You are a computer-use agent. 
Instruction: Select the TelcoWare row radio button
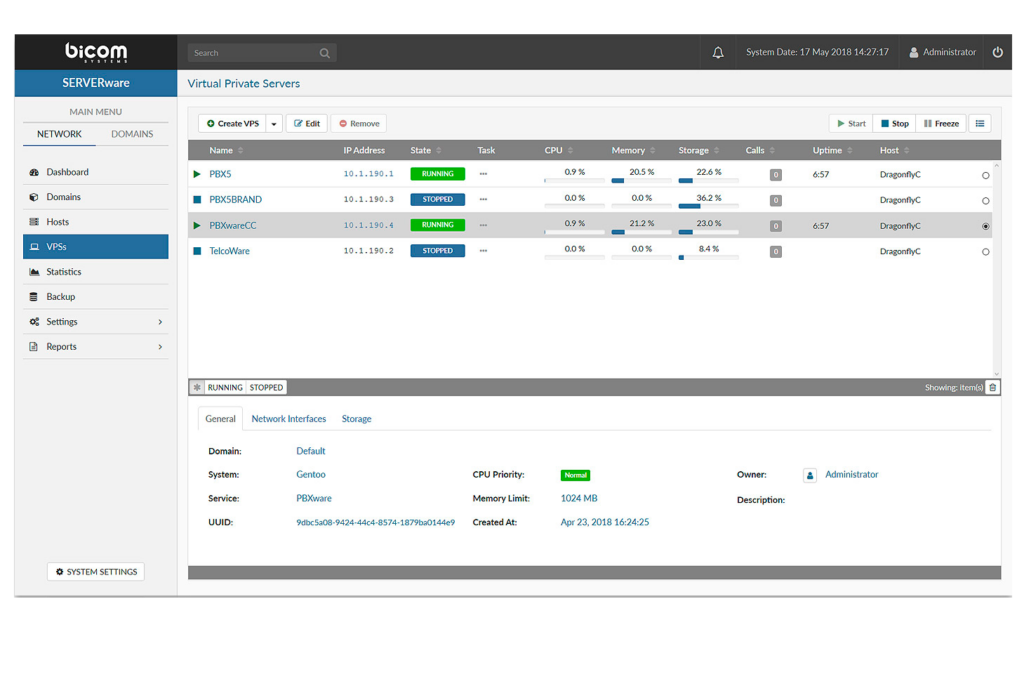pyautogui.click(x=986, y=252)
